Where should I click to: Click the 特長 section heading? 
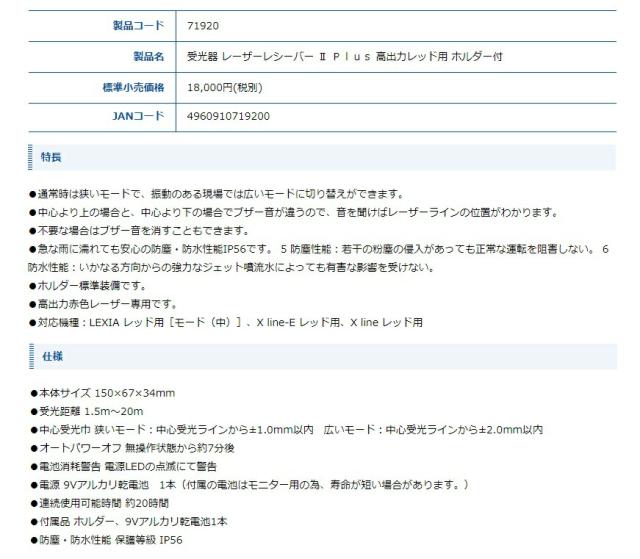pyautogui.click(x=51, y=157)
